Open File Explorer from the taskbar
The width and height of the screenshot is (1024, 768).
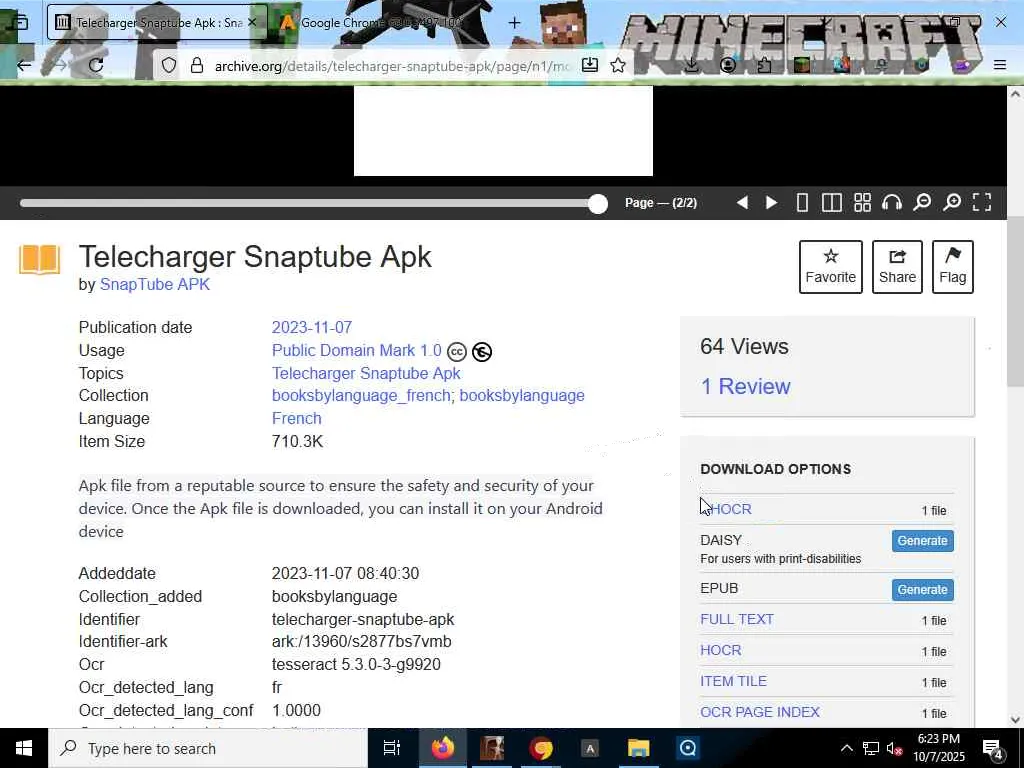tap(639, 748)
